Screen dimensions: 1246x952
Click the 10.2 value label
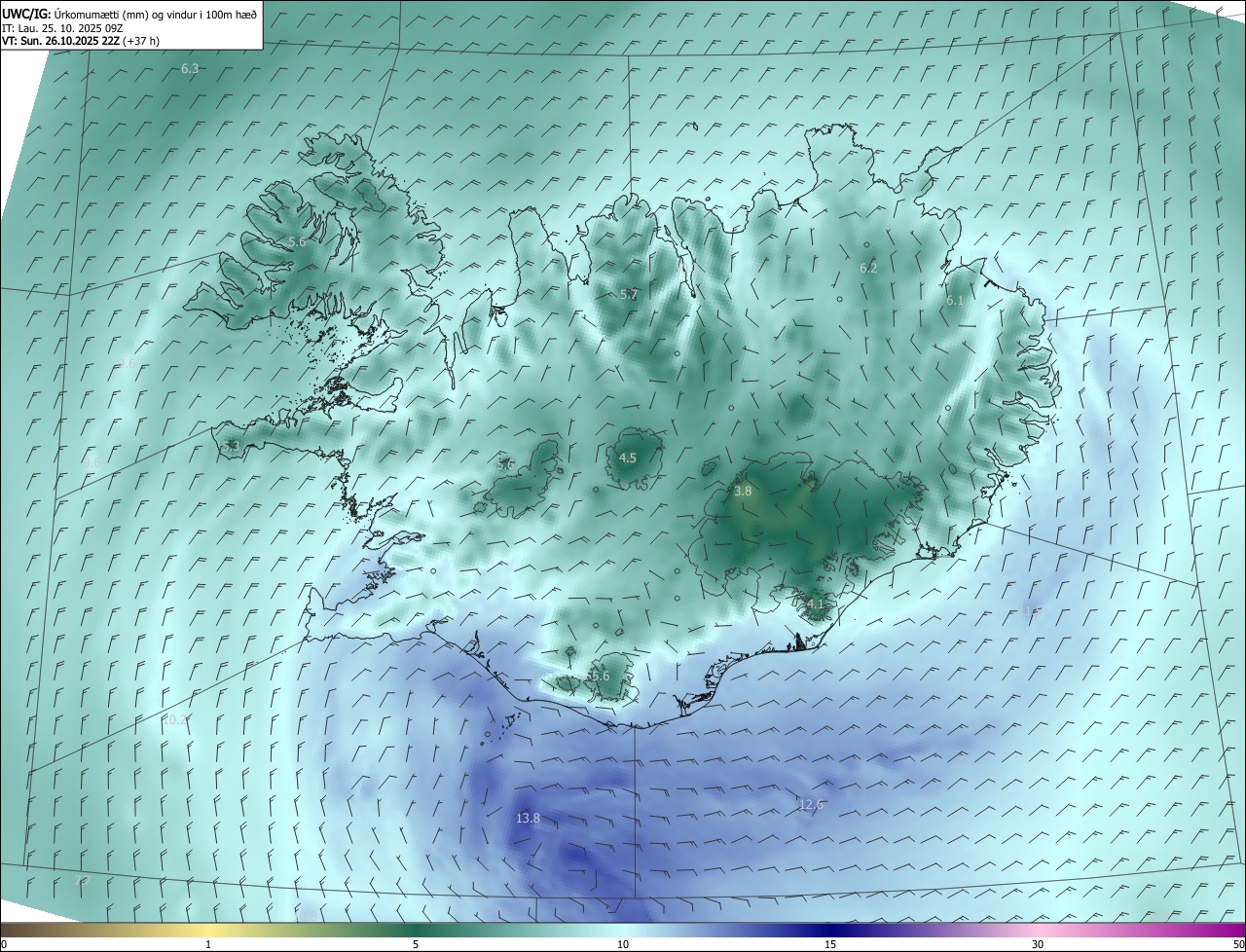pos(175,719)
